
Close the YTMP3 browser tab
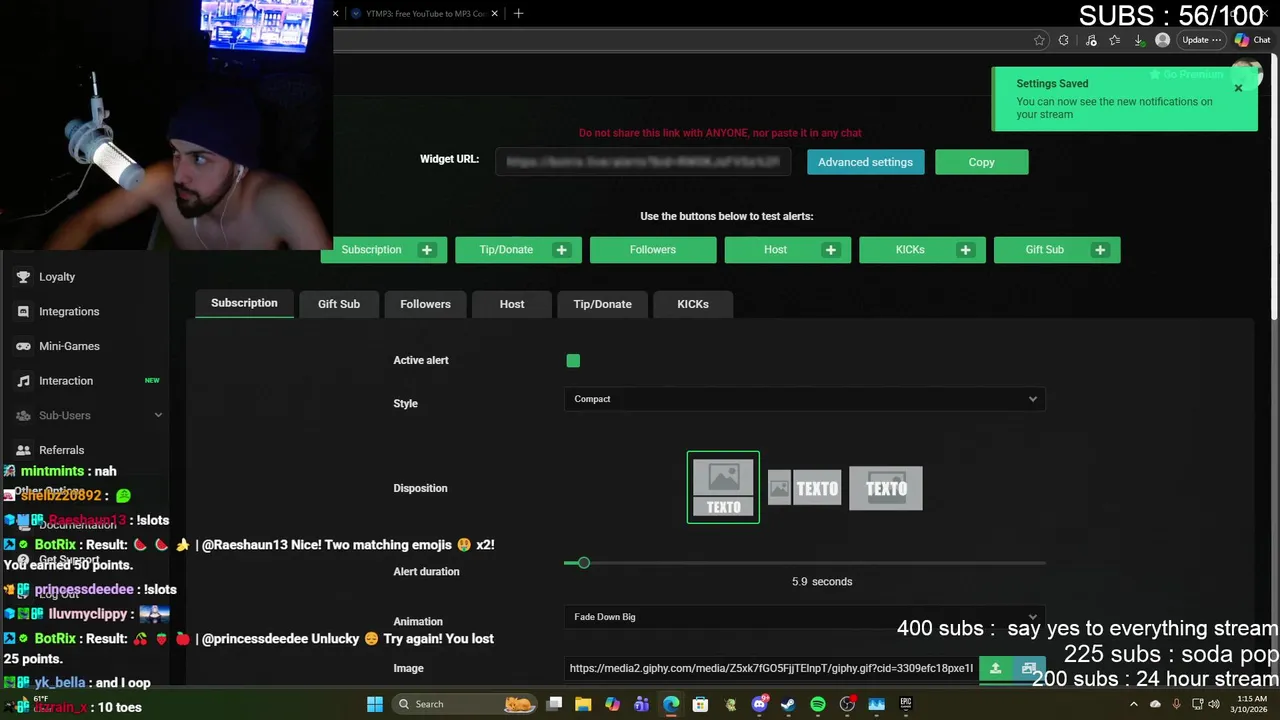pos(494,14)
